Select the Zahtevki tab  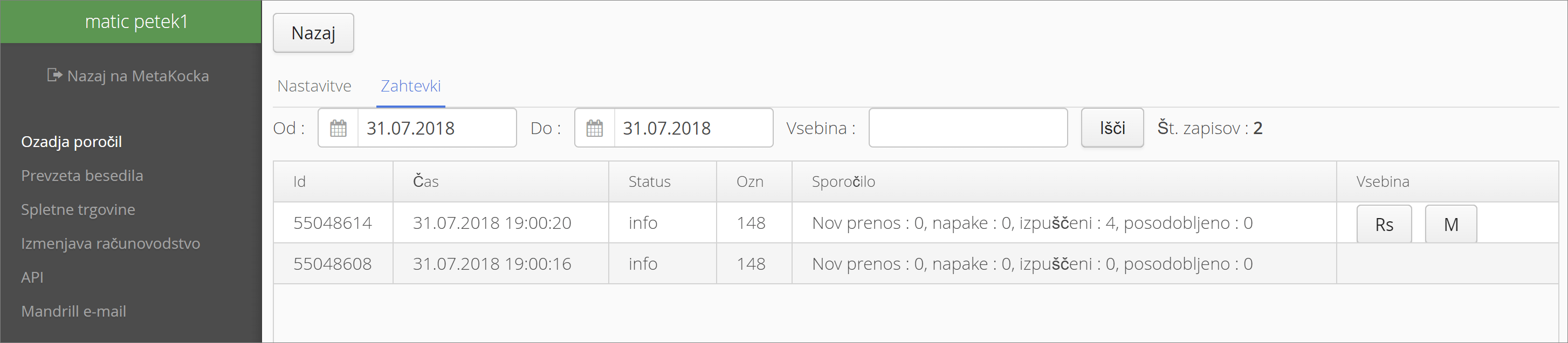(x=410, y=86)
